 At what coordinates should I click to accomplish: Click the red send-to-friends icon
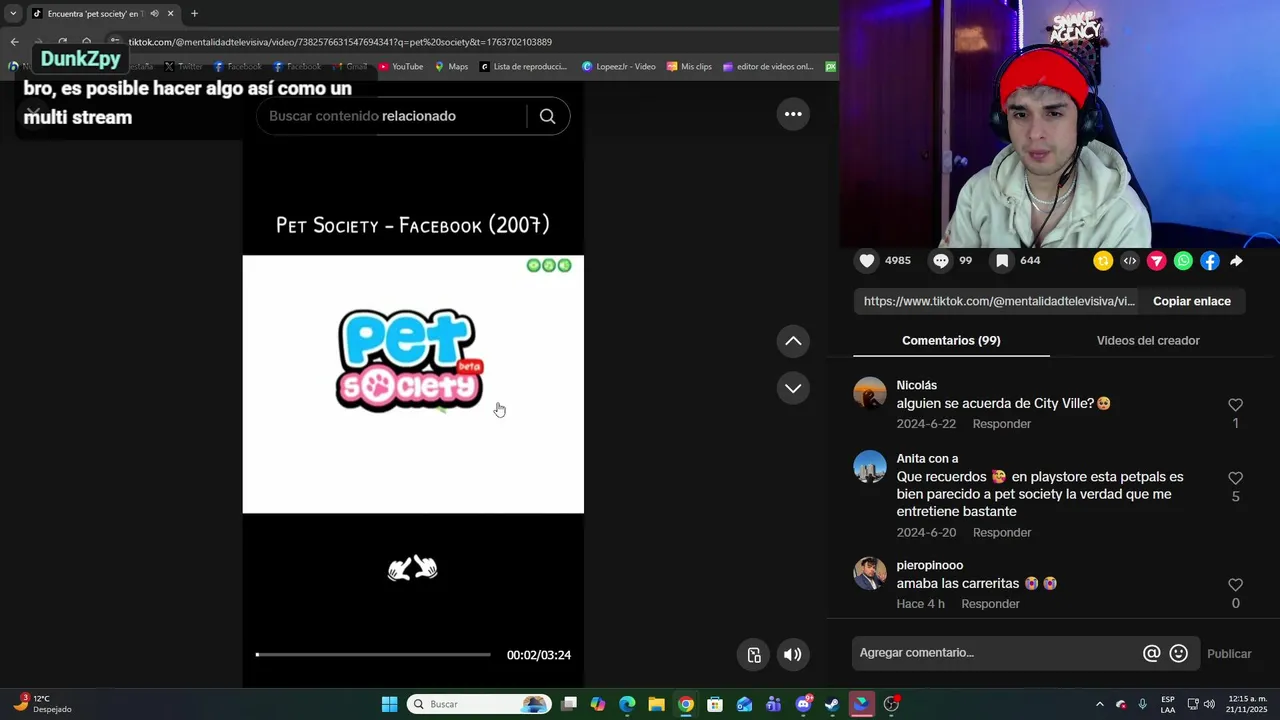pos(1156,261)
